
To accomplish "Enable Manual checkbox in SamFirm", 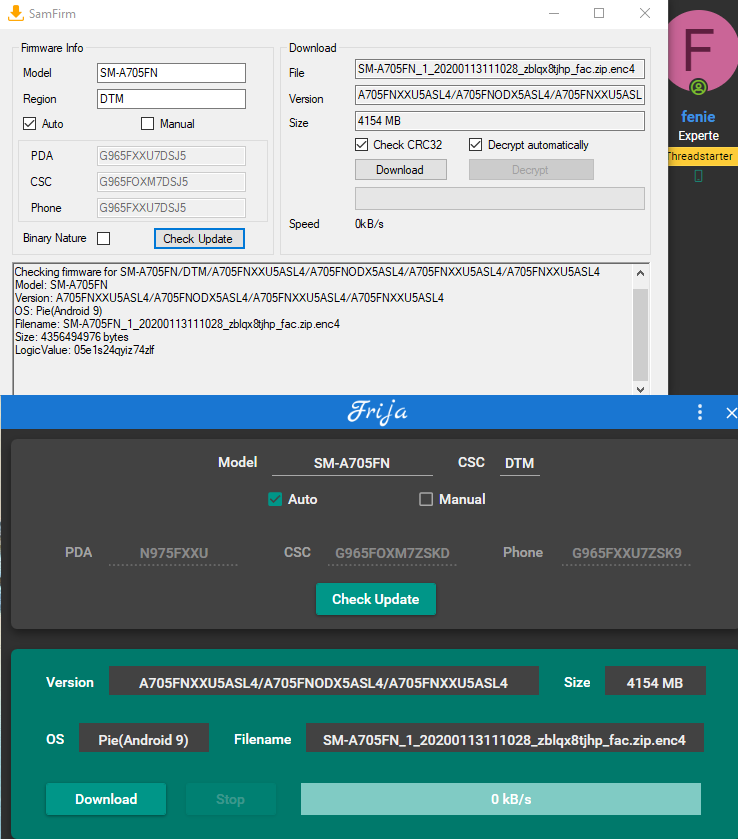I will tap(147, 124).
